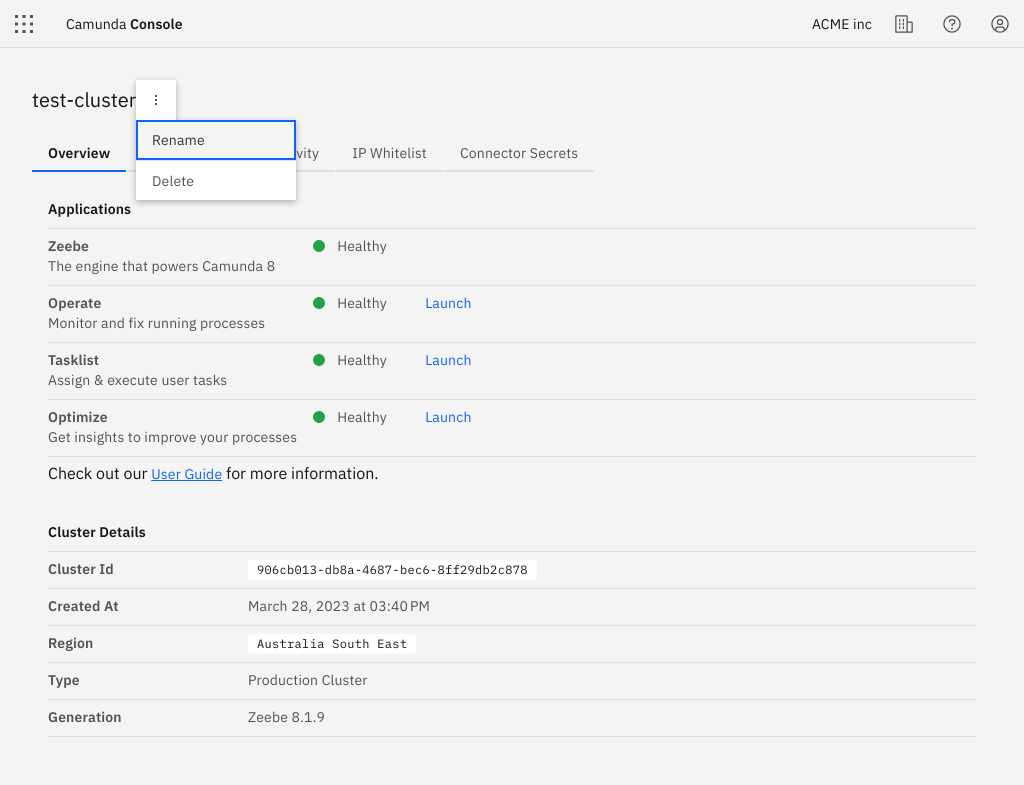Open the IP Whitelist tab
The image size is (1024, 785).
(389, 153)
